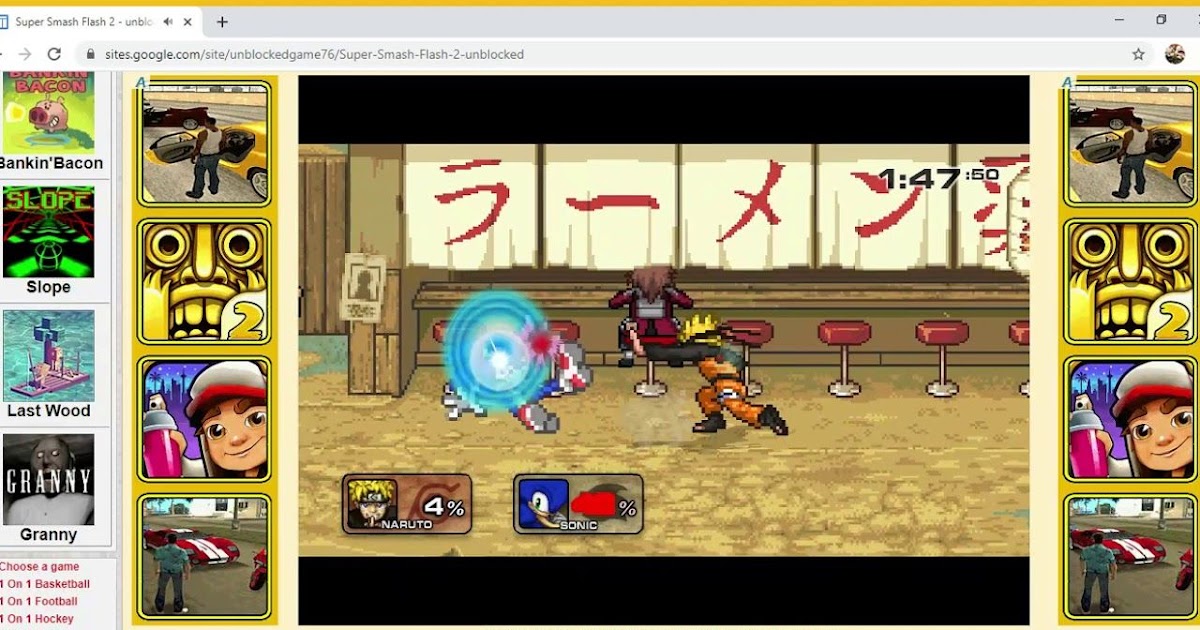Click the right Temple Run 2 ad

[1132, 282]
